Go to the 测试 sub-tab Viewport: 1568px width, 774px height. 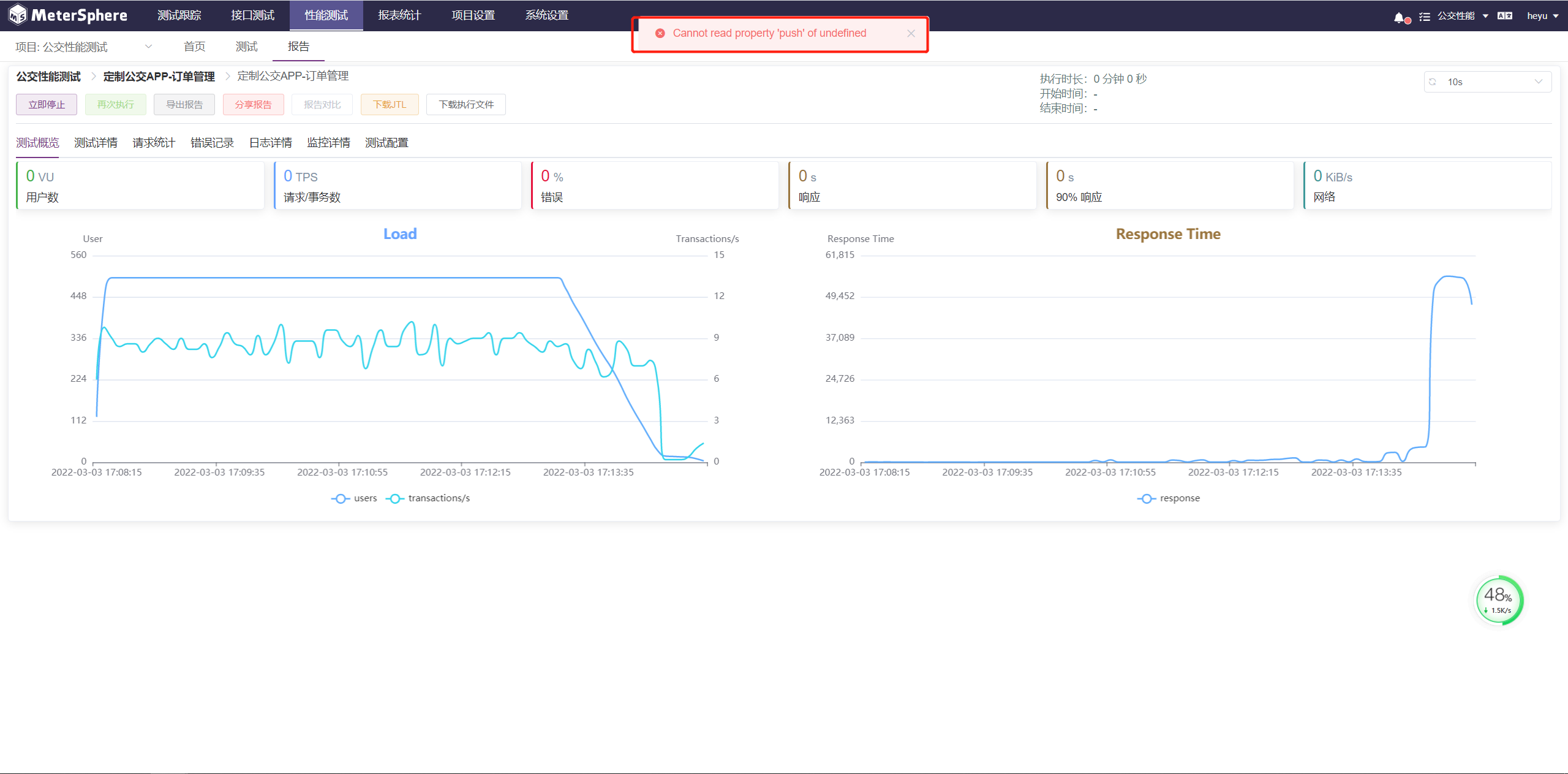[246, 47]
